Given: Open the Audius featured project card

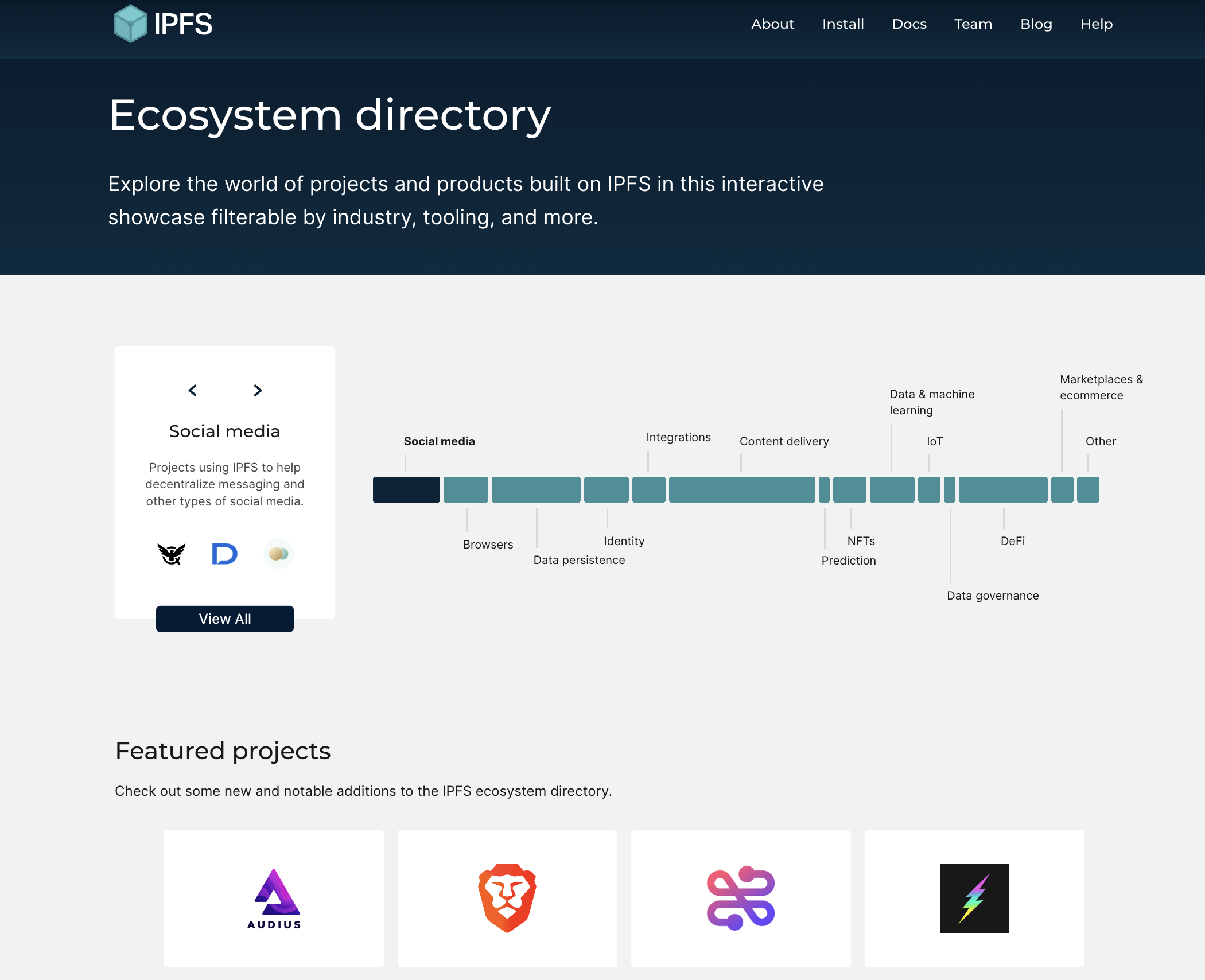Looking at the screenshot, I should click(x=274, y=899).
